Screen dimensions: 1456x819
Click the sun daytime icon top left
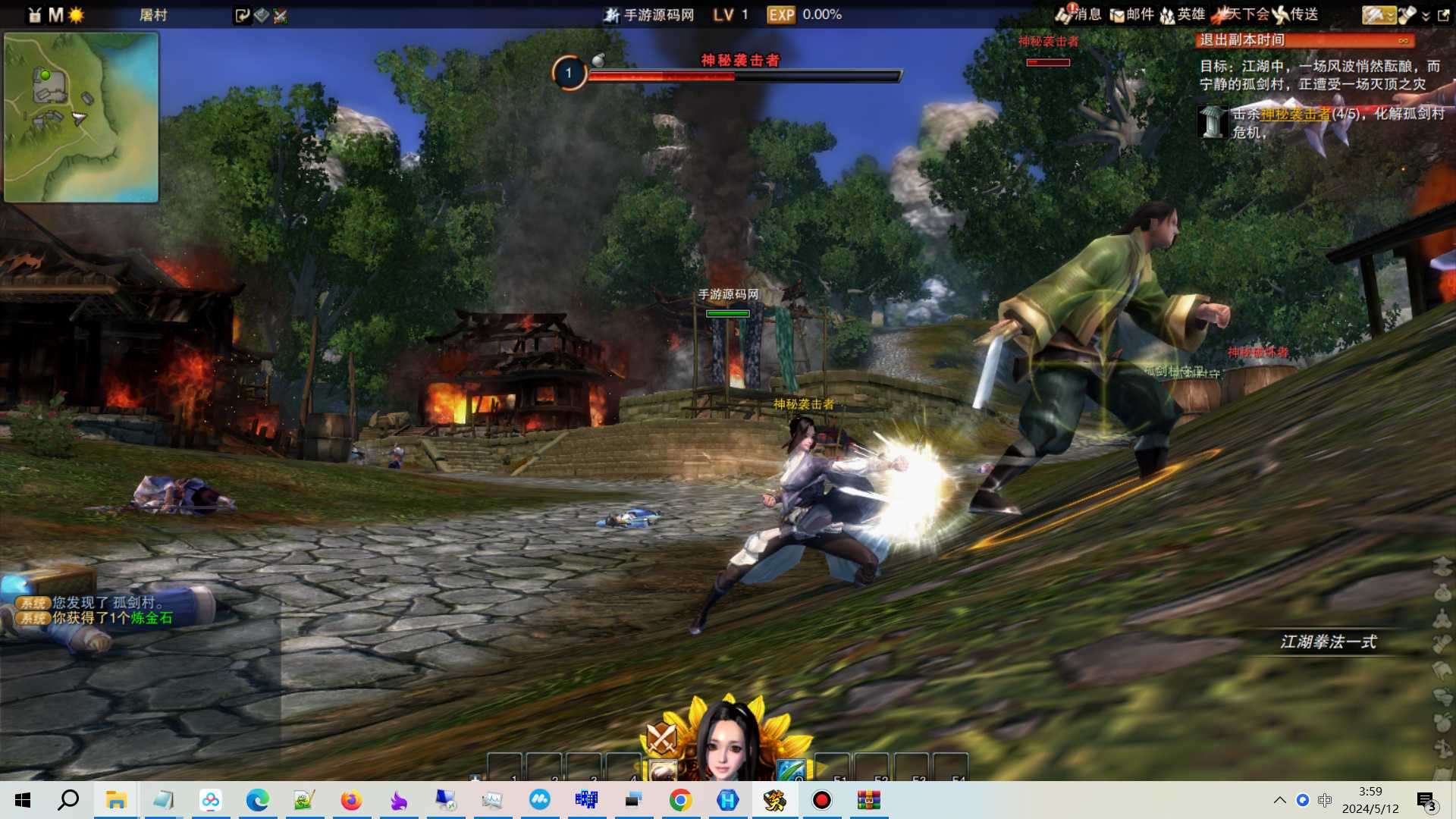coord(76,15)
